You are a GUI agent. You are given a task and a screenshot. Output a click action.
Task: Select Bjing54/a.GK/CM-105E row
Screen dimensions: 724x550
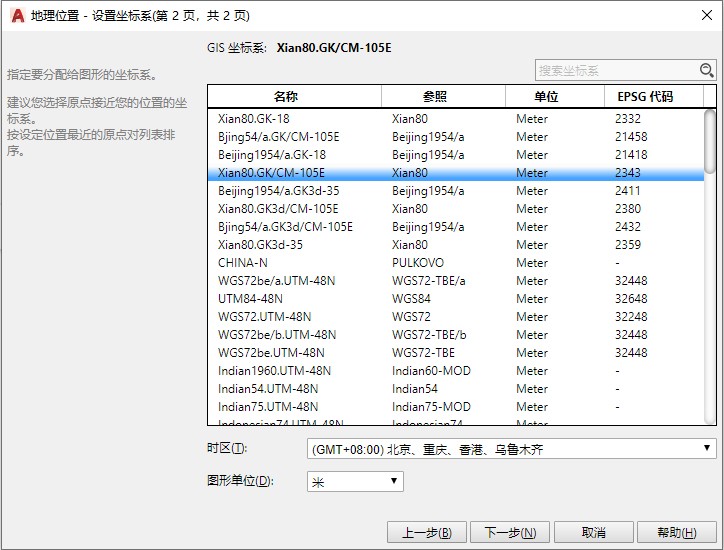coord(456,137)
